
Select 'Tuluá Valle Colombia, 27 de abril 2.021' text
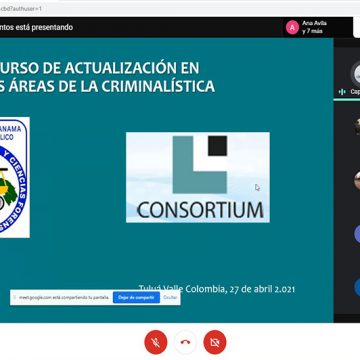[217, 289]
